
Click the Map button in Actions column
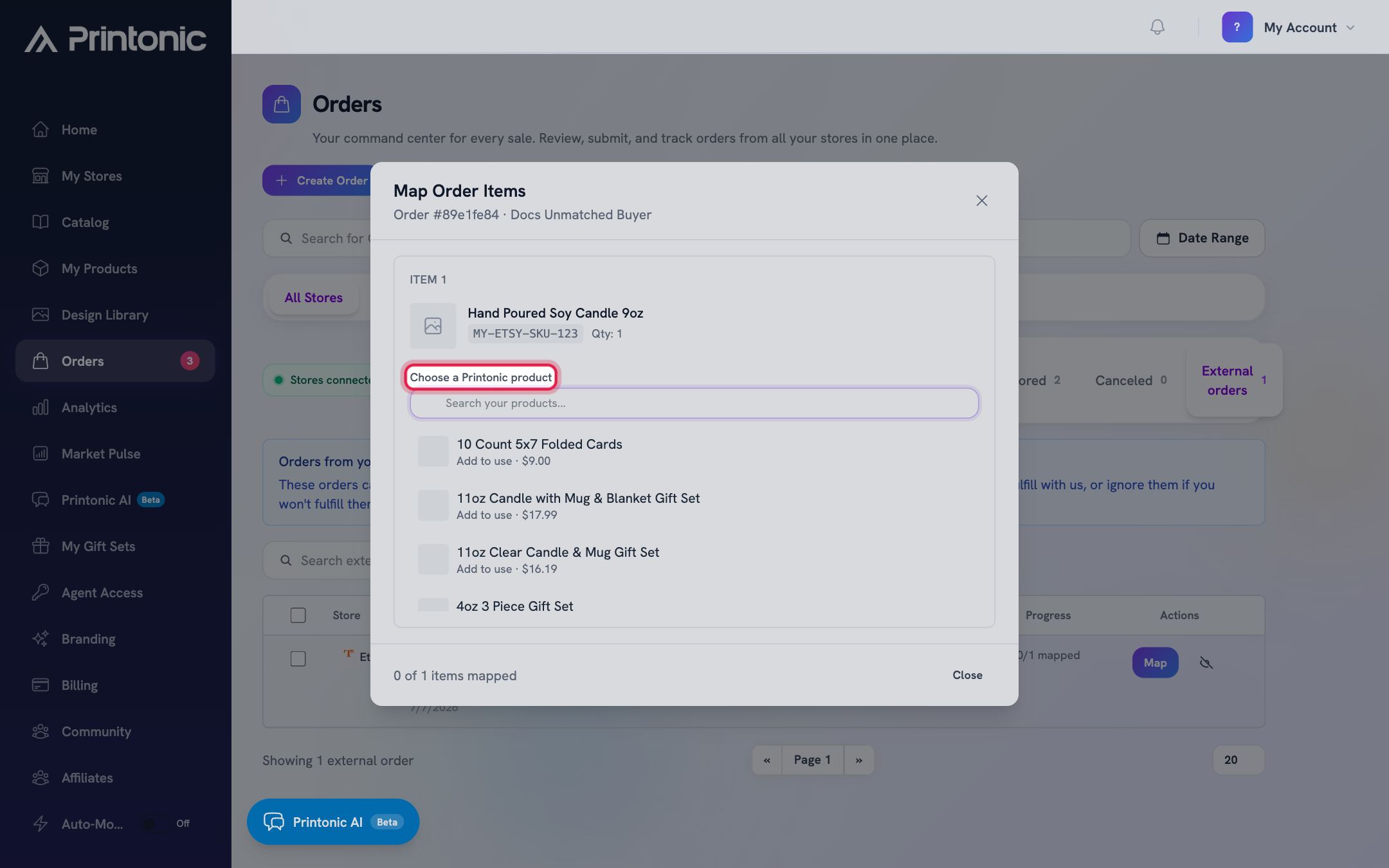1155,662
